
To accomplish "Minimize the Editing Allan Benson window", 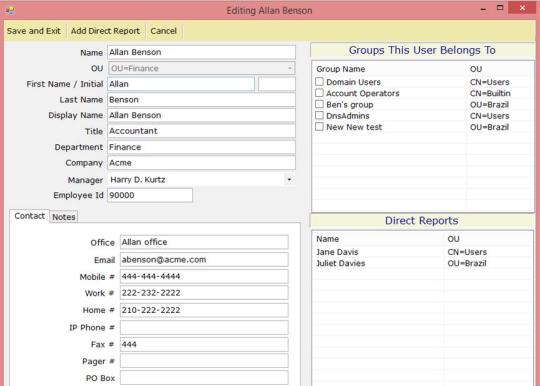I will pyautogui.click(x=483, y=9).
